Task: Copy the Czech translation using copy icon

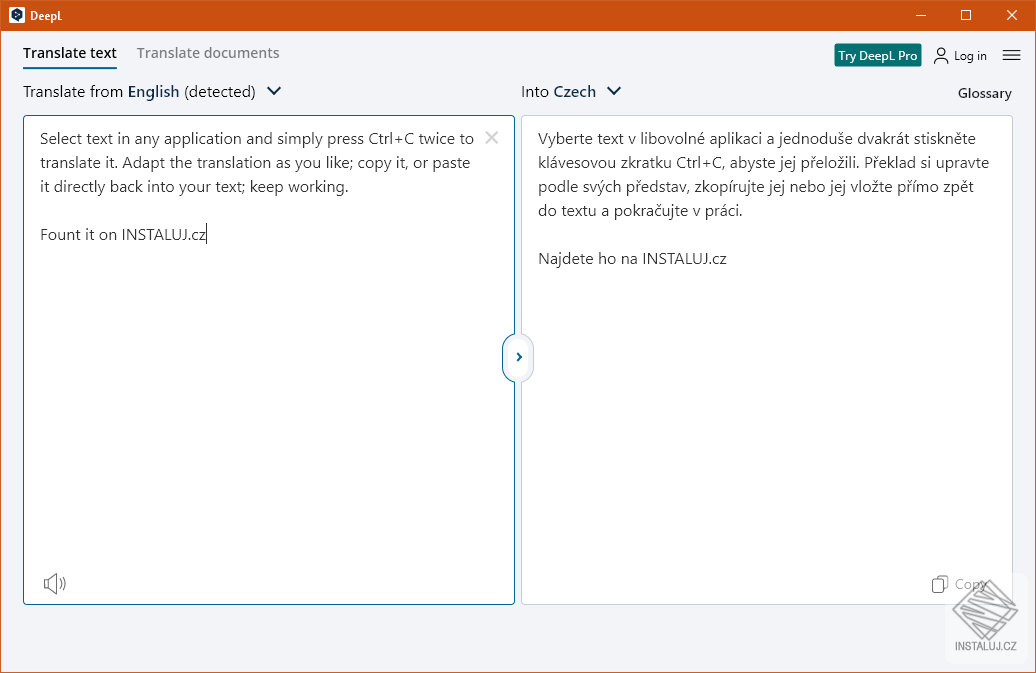Action: (x=941, y=583)
